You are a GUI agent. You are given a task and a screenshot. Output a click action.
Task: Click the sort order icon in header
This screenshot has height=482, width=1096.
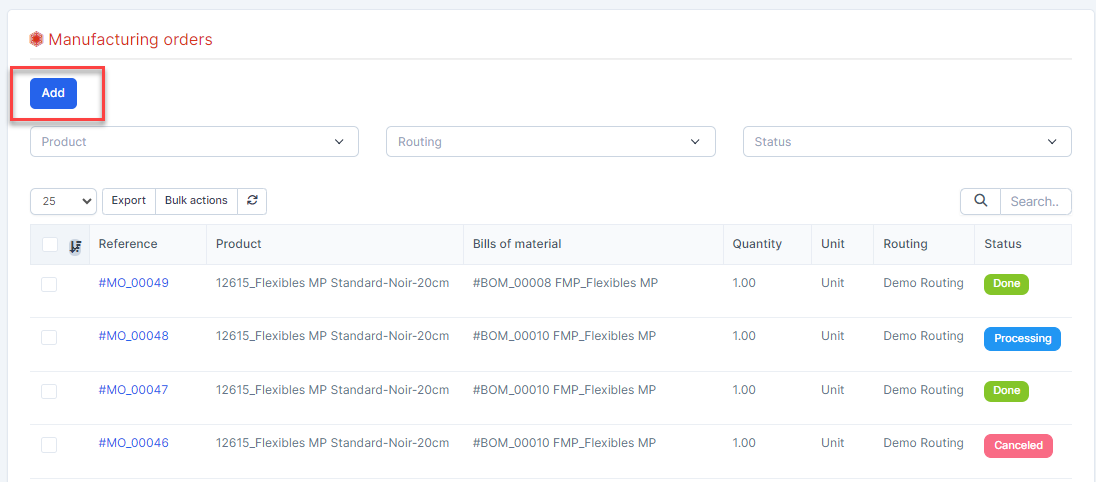click(75, 246)
